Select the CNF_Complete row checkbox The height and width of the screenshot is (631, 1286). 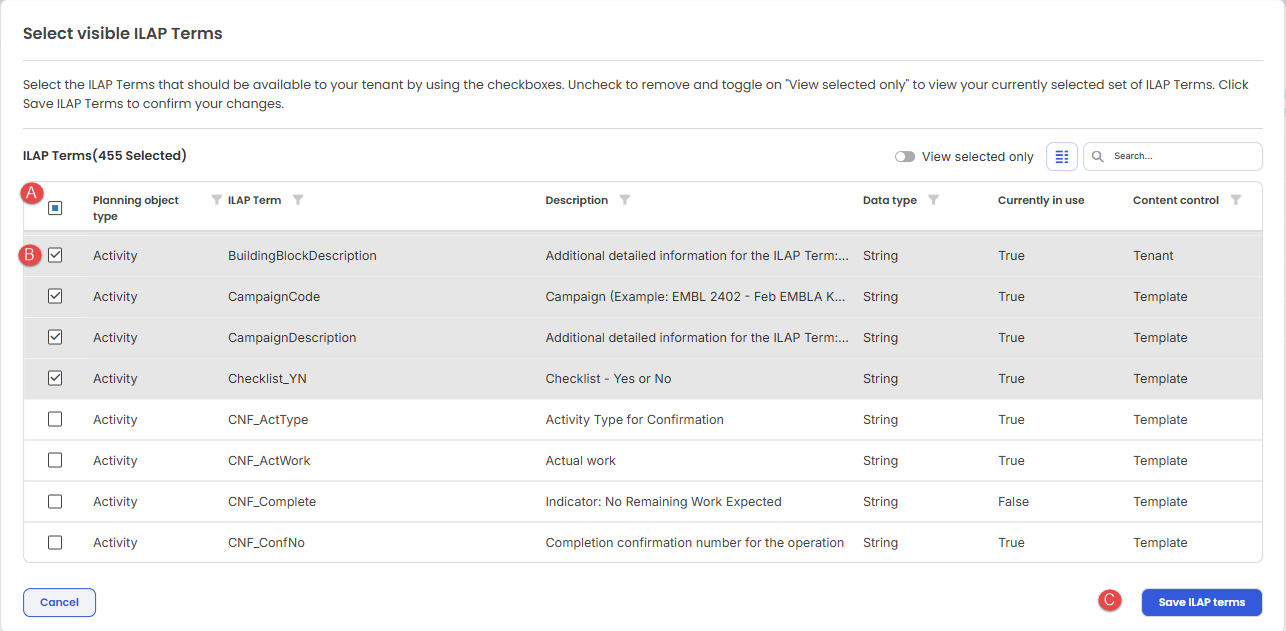(x=55, y=502)
